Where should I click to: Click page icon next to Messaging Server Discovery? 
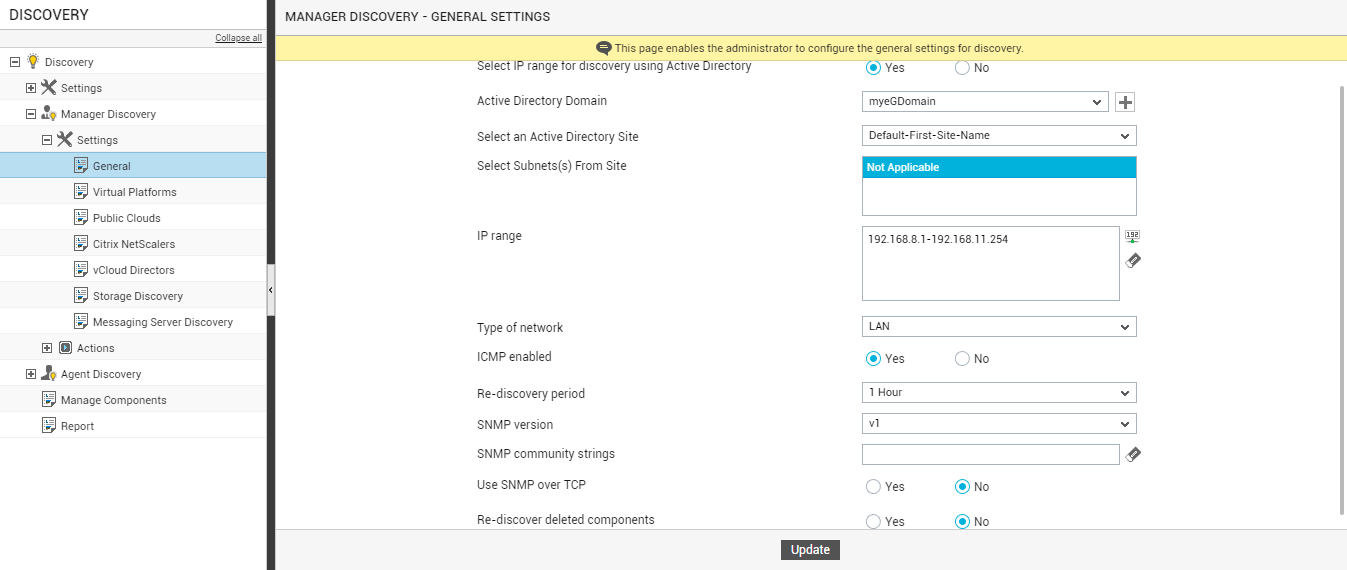pyautogui.click(x=81, y=321)
